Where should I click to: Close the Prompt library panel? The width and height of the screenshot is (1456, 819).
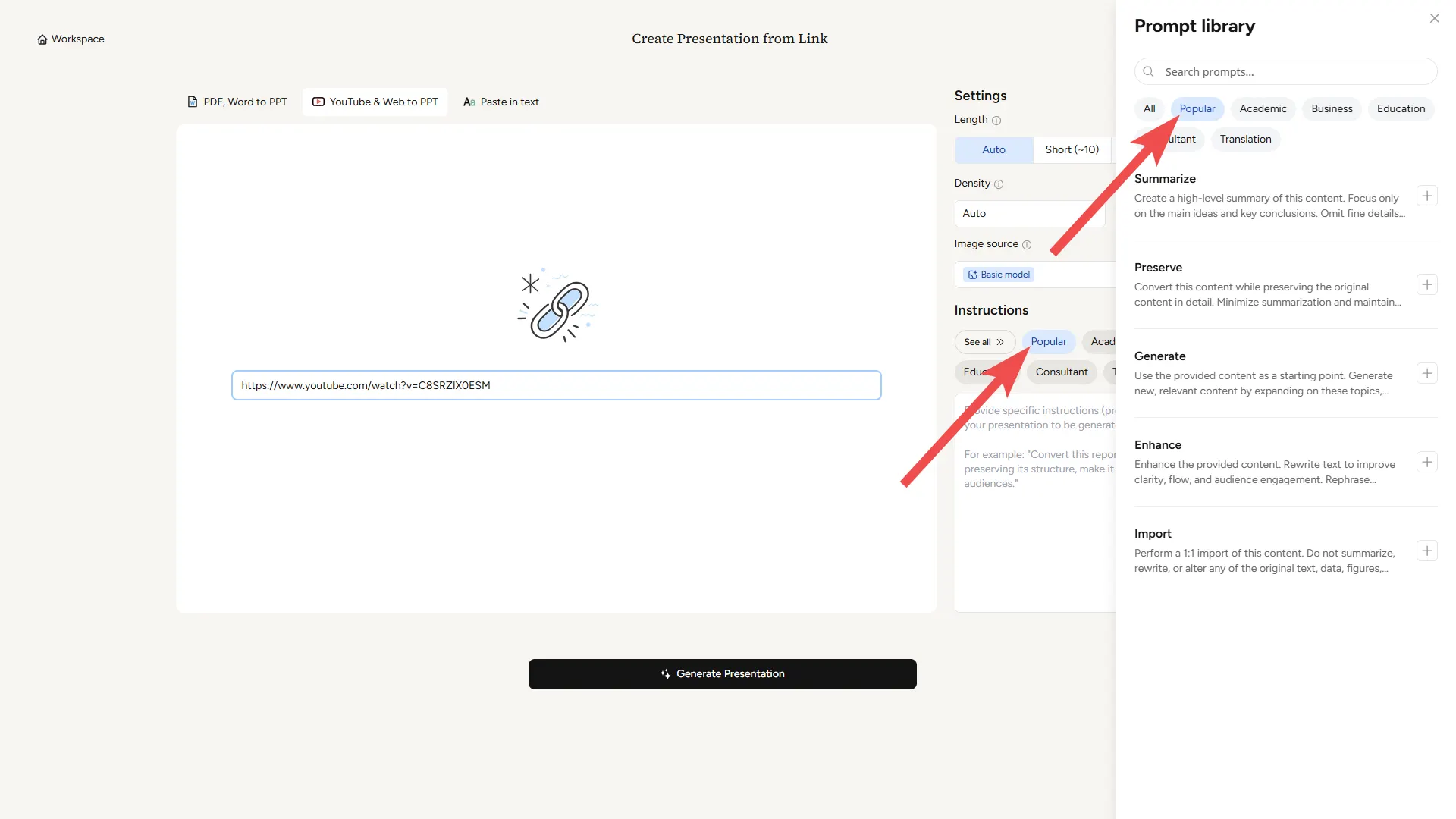point(1434,18)
